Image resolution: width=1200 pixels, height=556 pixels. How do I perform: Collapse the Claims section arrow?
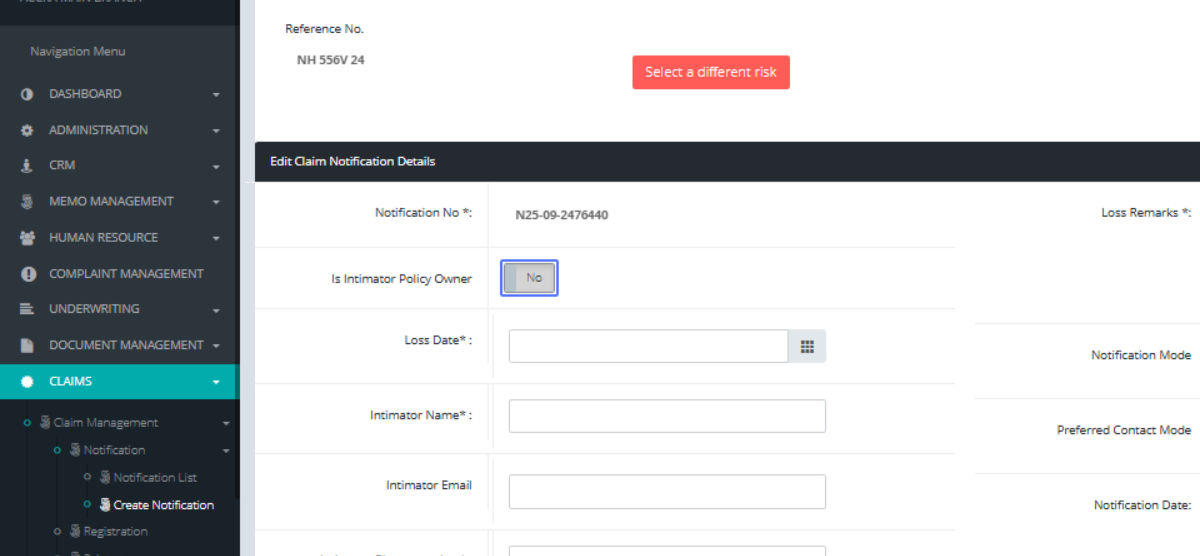pos(216,382)
